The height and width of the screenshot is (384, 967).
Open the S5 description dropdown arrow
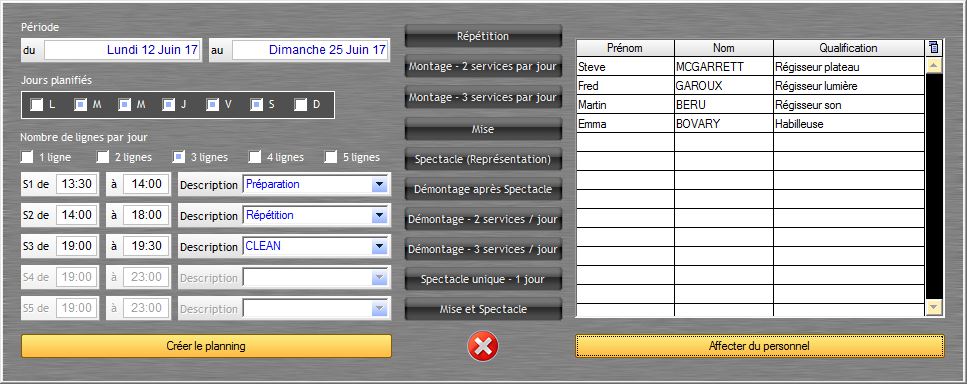coord(379,309)
